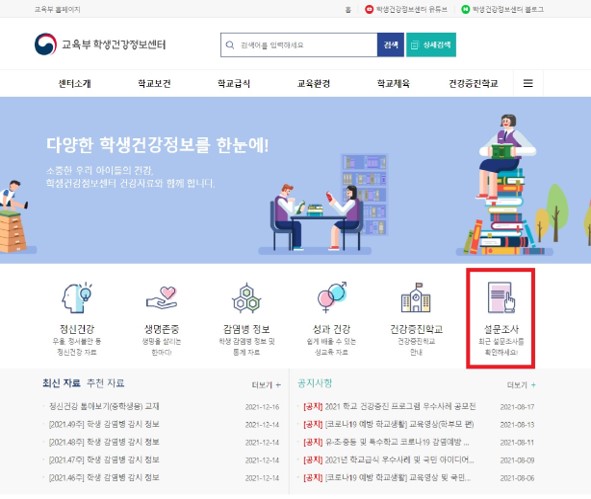Open the hamburger all-menu icon
This screenshot has height=499, width=591.
[x=528, y=83]
